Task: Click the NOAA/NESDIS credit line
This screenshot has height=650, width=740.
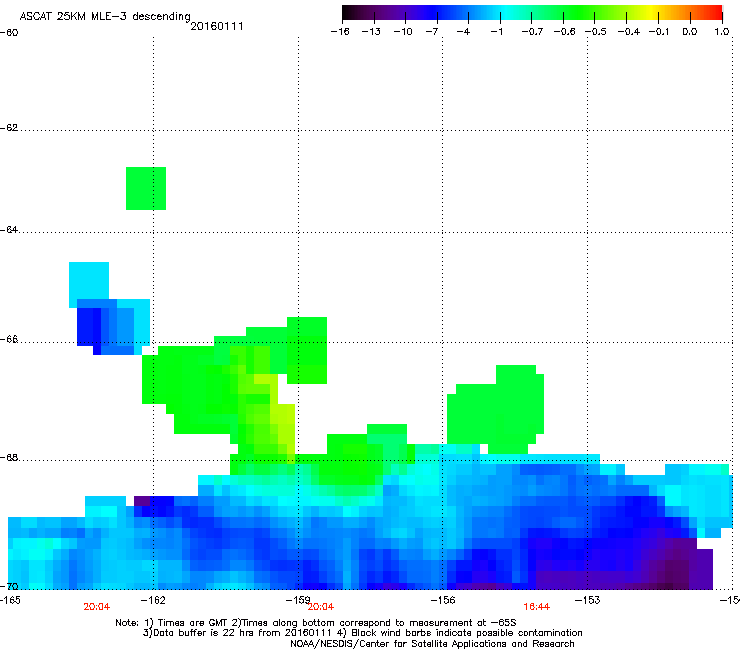Action: [x=432, y=644]
